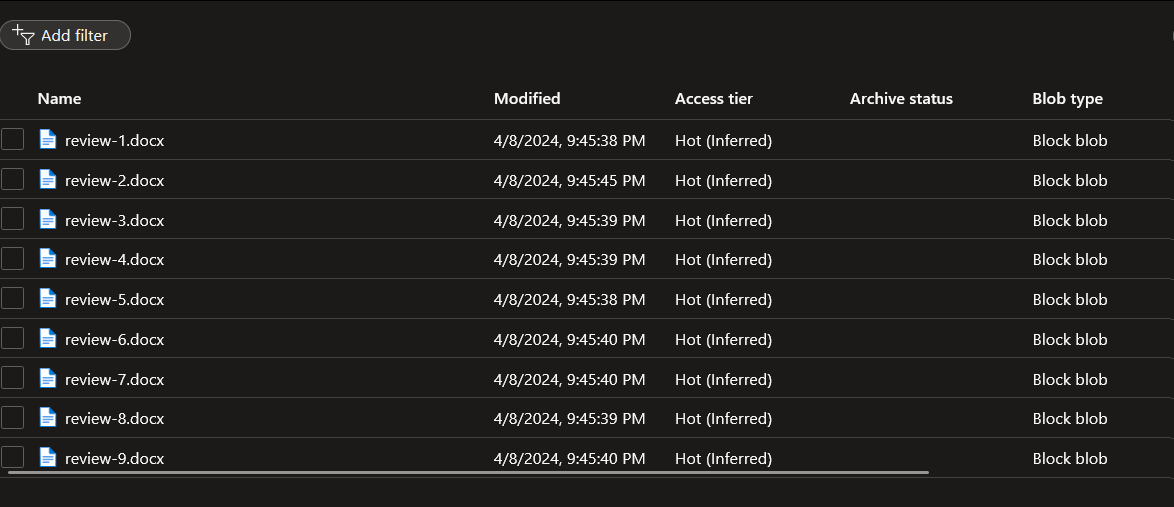
Task: Click the Blob type column header
Action: [x=1067, y=99]
